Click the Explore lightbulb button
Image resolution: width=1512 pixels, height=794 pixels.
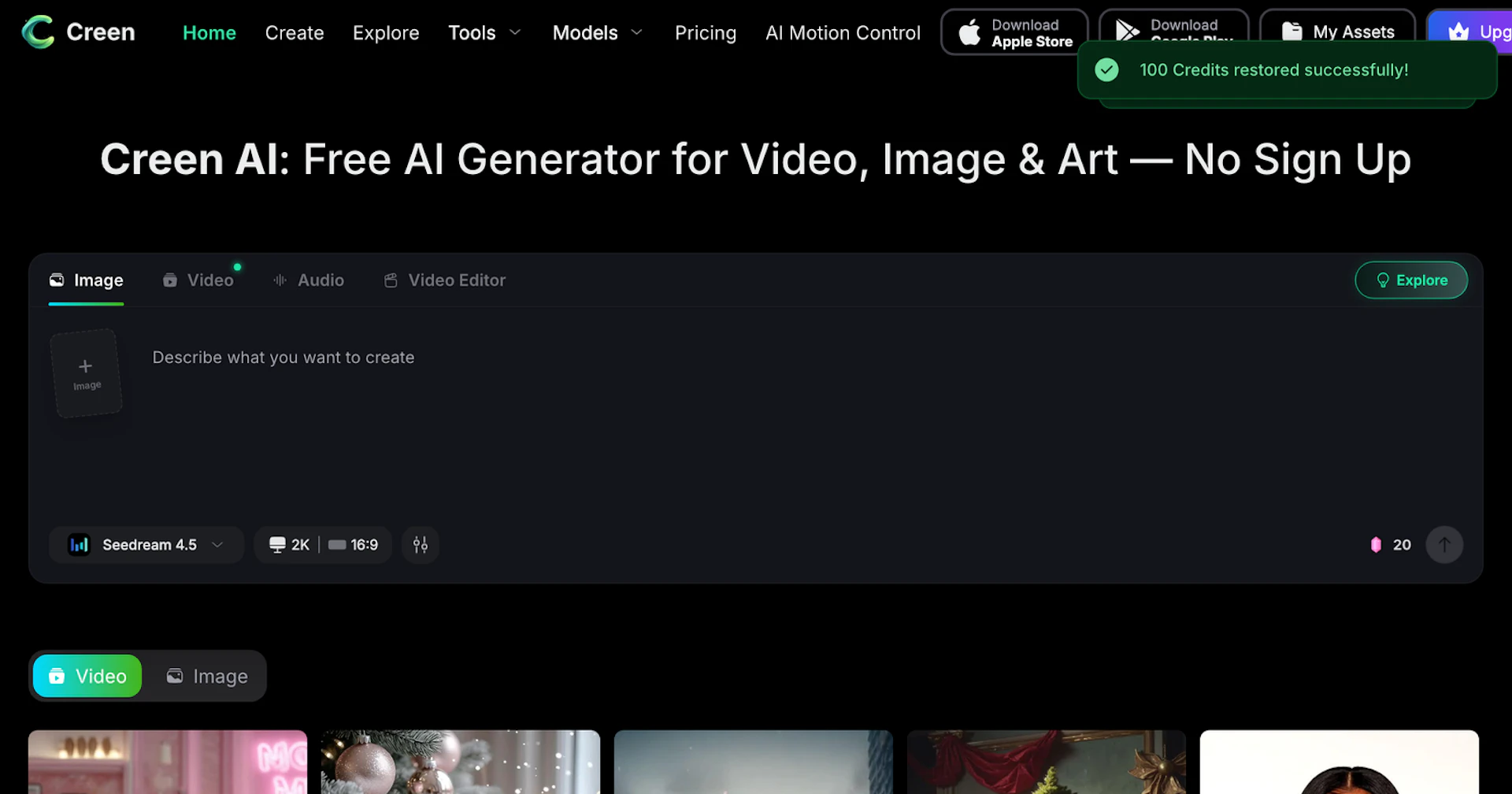pos(1411,280)
